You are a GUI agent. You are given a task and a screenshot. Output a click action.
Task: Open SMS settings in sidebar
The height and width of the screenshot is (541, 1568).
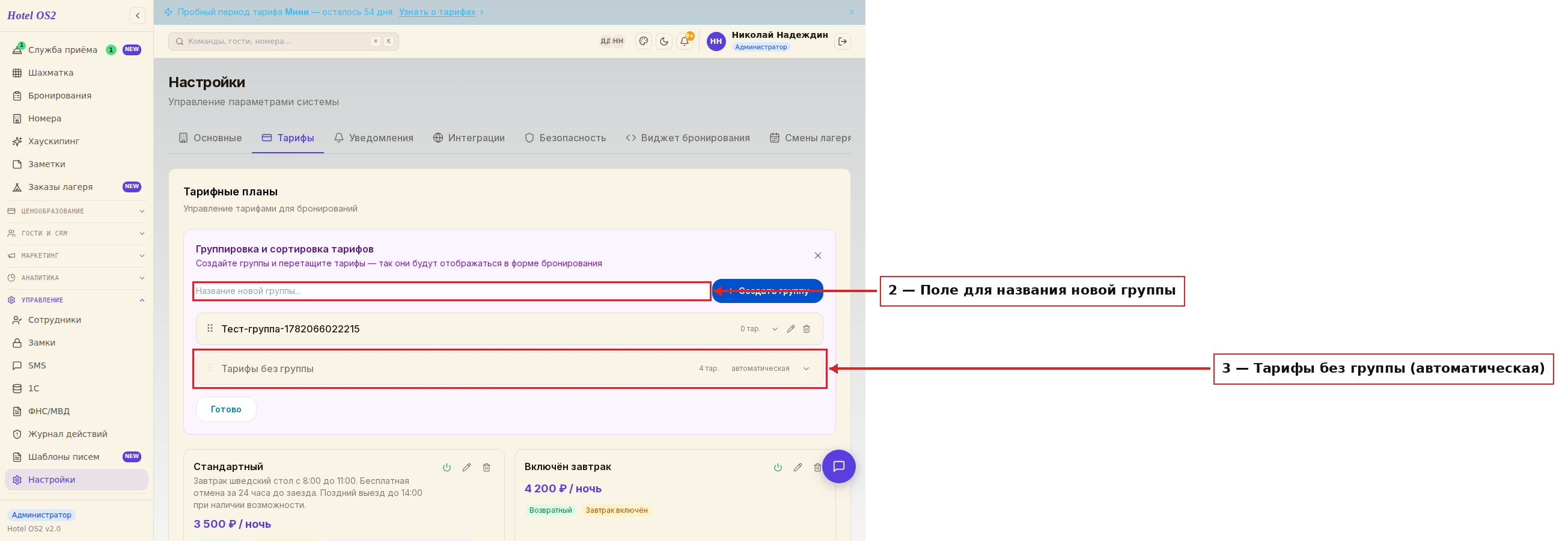(x=76, y=365)
